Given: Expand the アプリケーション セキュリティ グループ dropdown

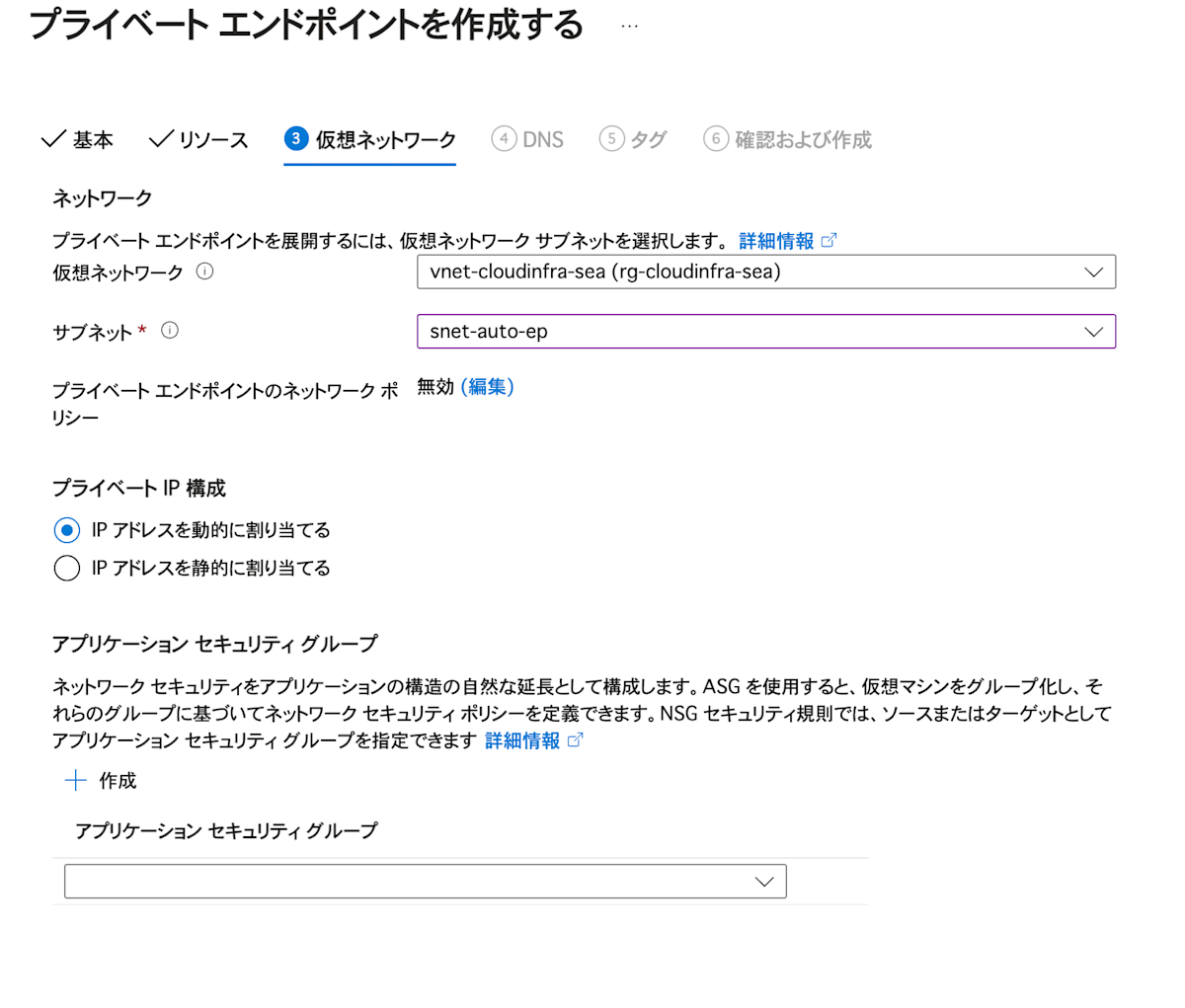Looking at the screenshot, I should click(763, 881).
